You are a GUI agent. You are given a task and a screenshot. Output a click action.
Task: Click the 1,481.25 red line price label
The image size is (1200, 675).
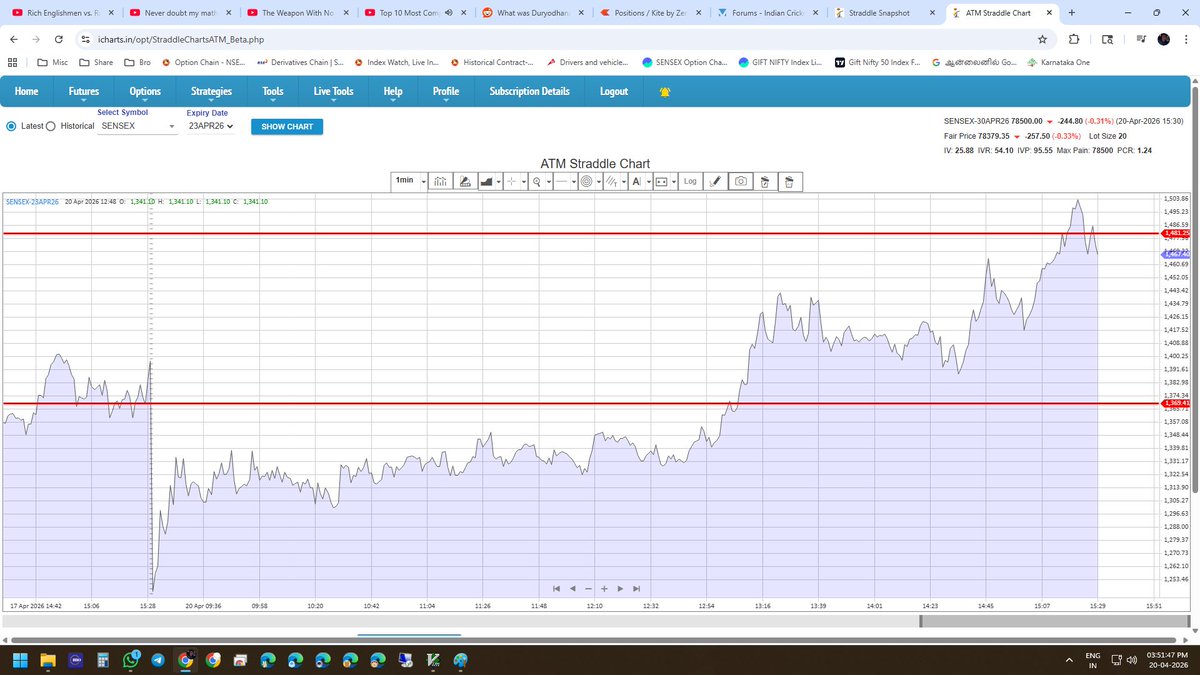[x=1176, y=233]
